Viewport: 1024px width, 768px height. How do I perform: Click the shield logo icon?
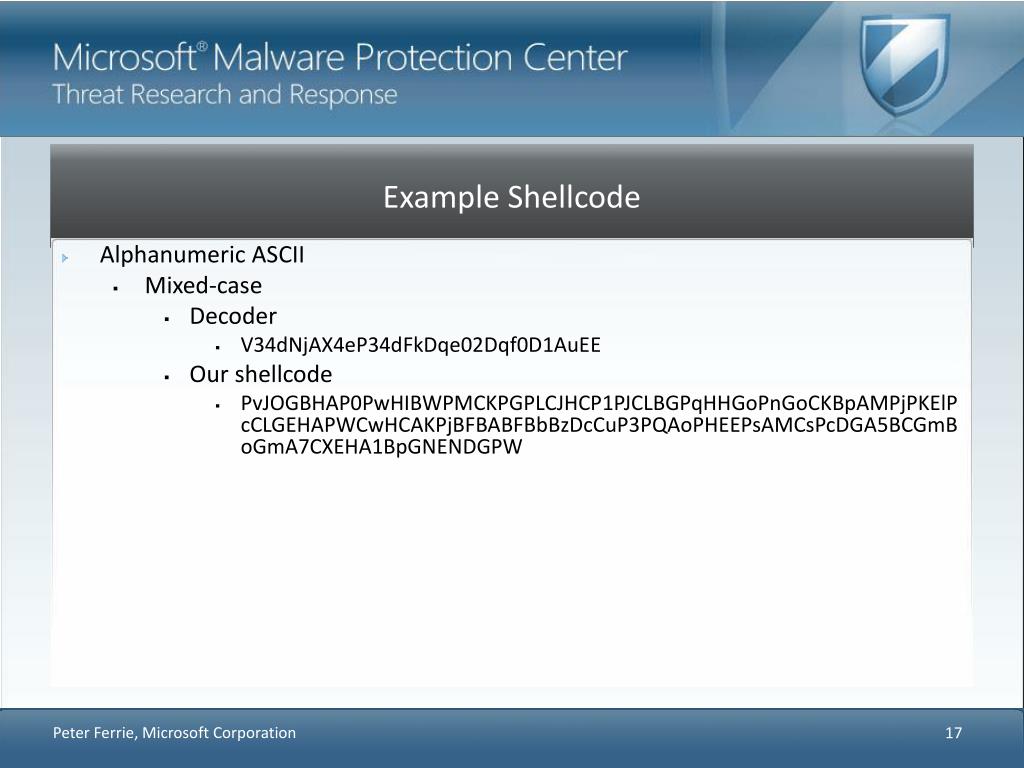tap(905, 63)
